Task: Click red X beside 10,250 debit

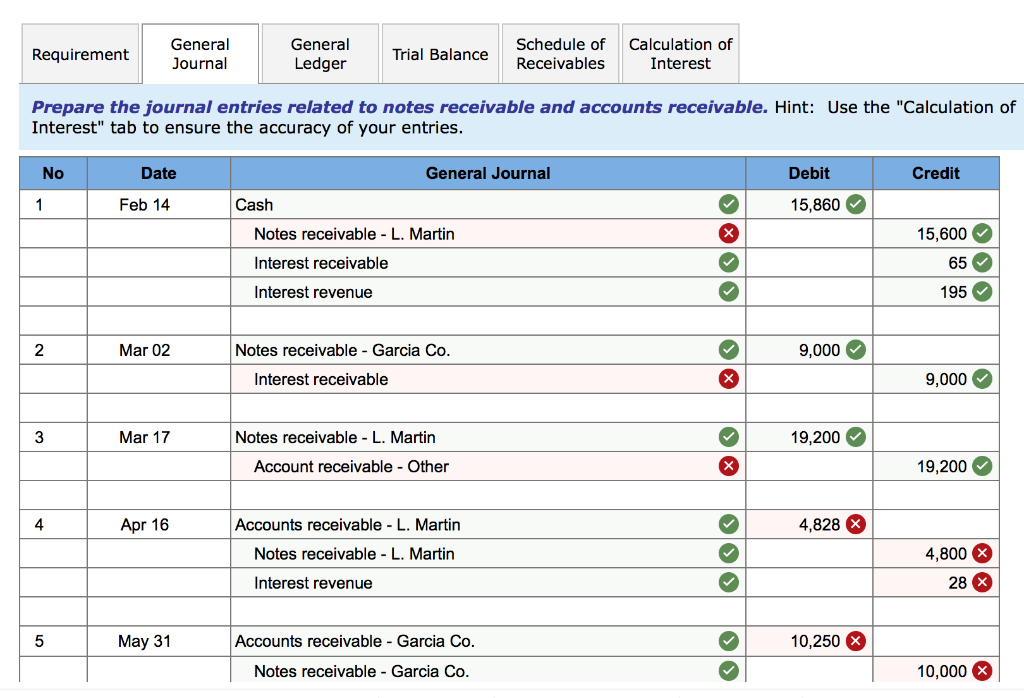Action: (856, 641)
